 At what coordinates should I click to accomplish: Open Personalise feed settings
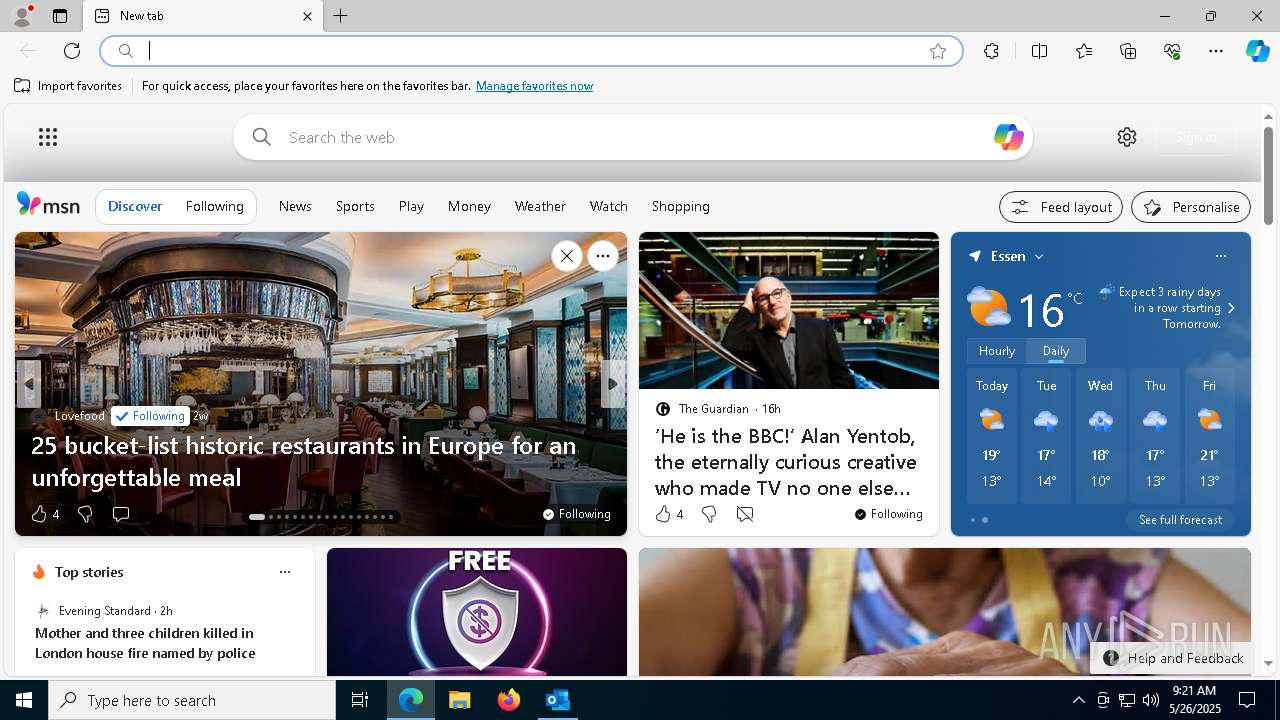coord(1191,207)
